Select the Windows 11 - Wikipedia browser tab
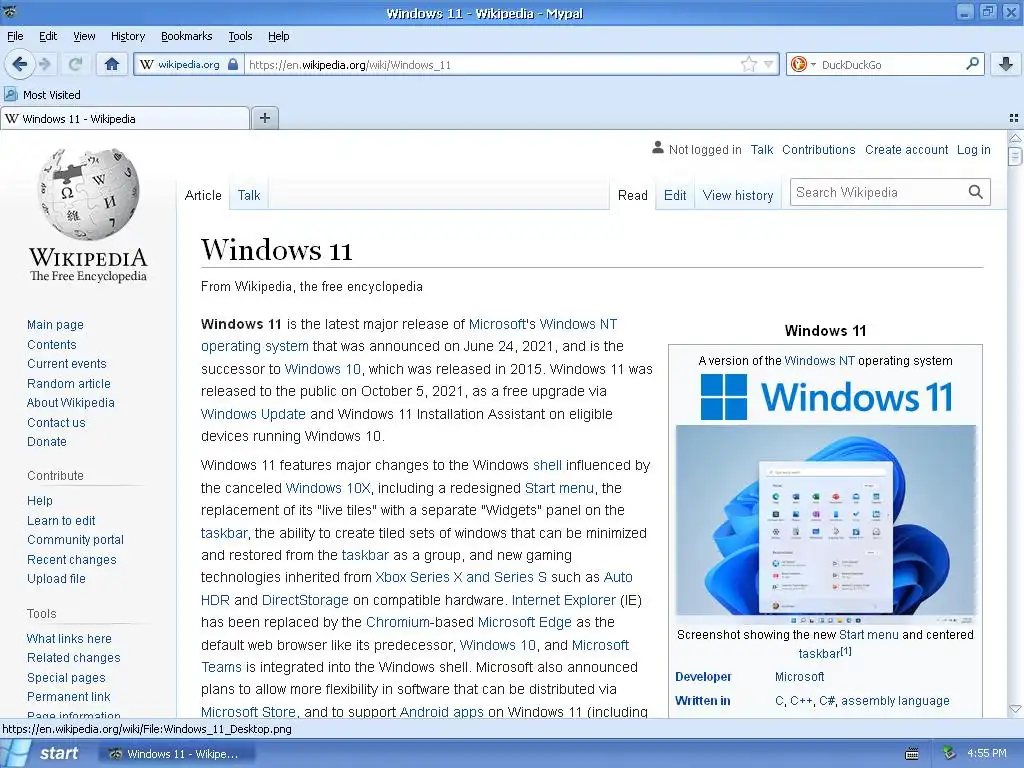 pos(125,118)
